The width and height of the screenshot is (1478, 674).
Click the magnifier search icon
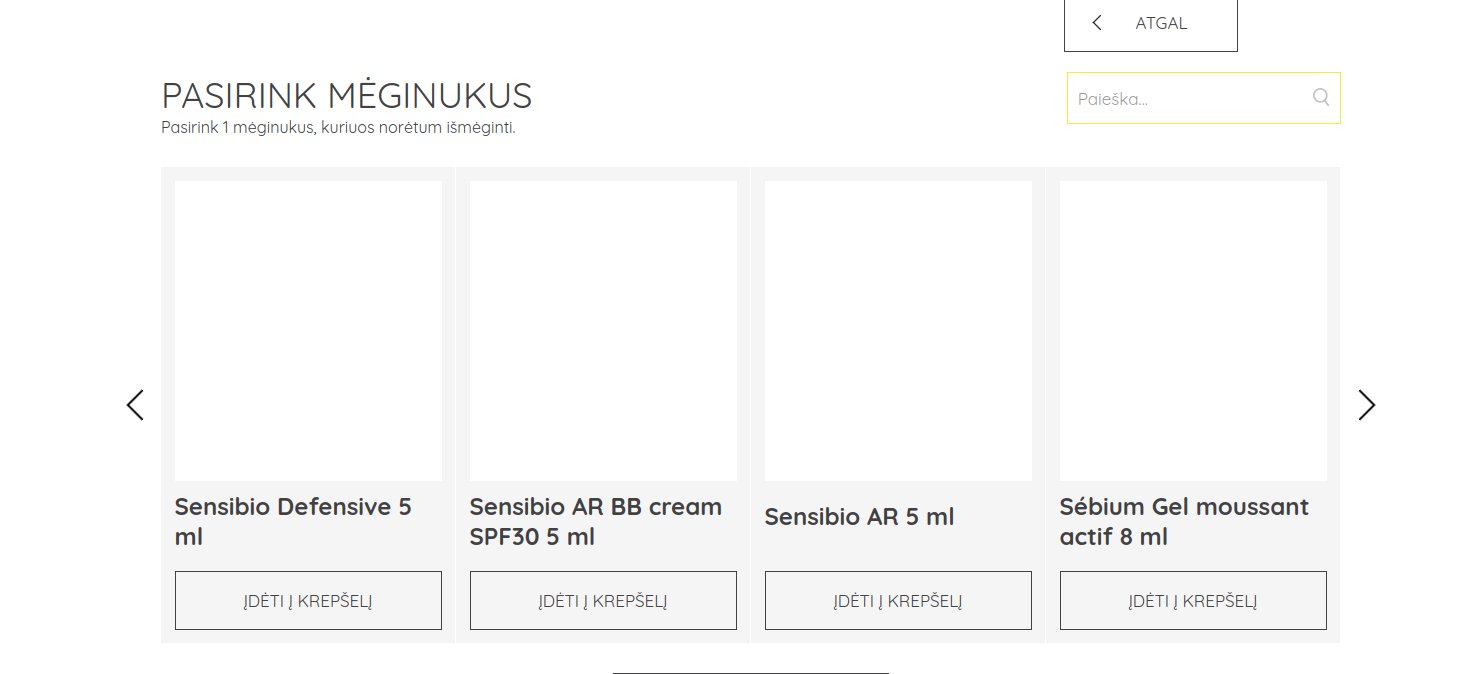point(1320,97)
